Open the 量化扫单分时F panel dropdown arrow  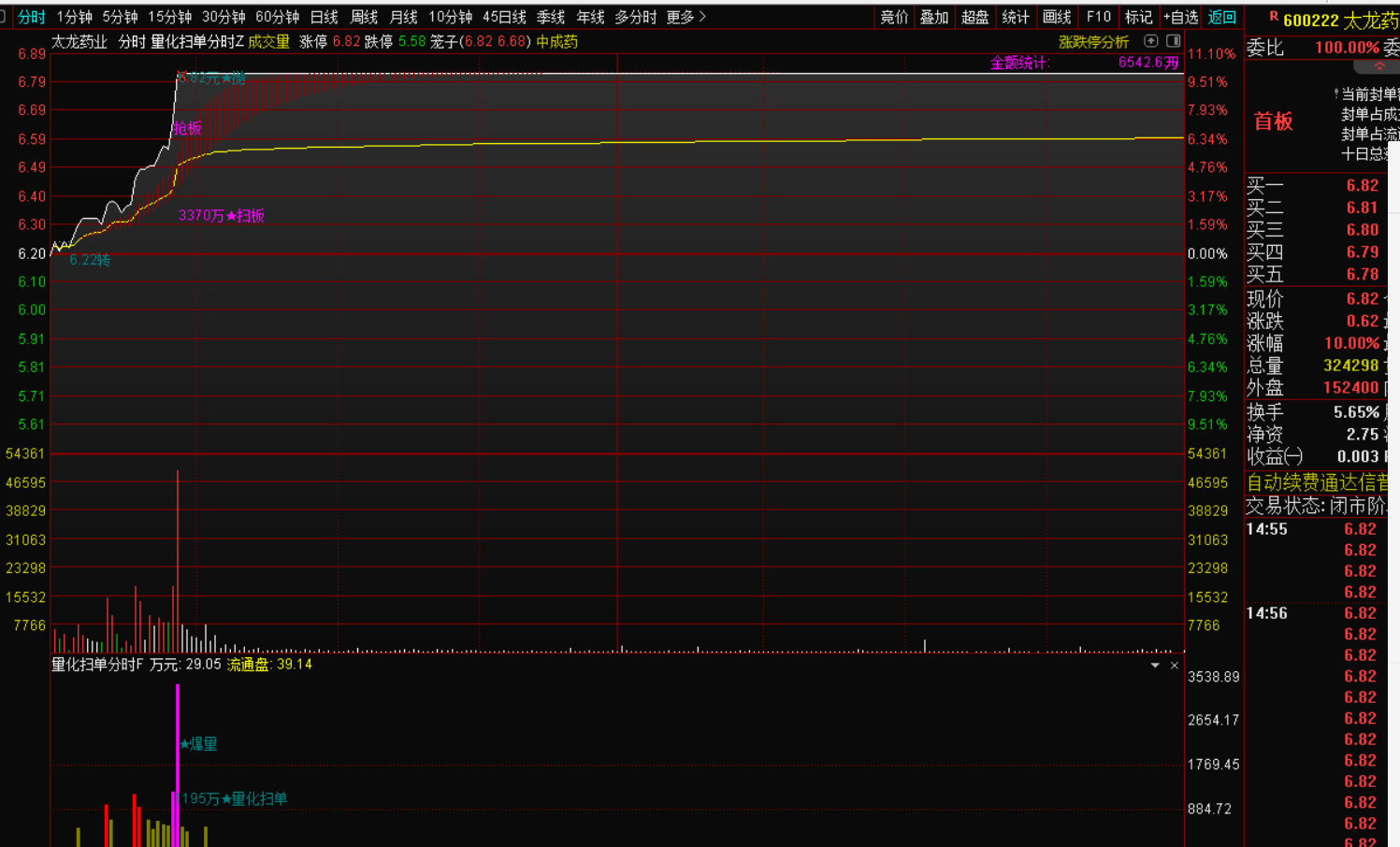pos(1155,666)
